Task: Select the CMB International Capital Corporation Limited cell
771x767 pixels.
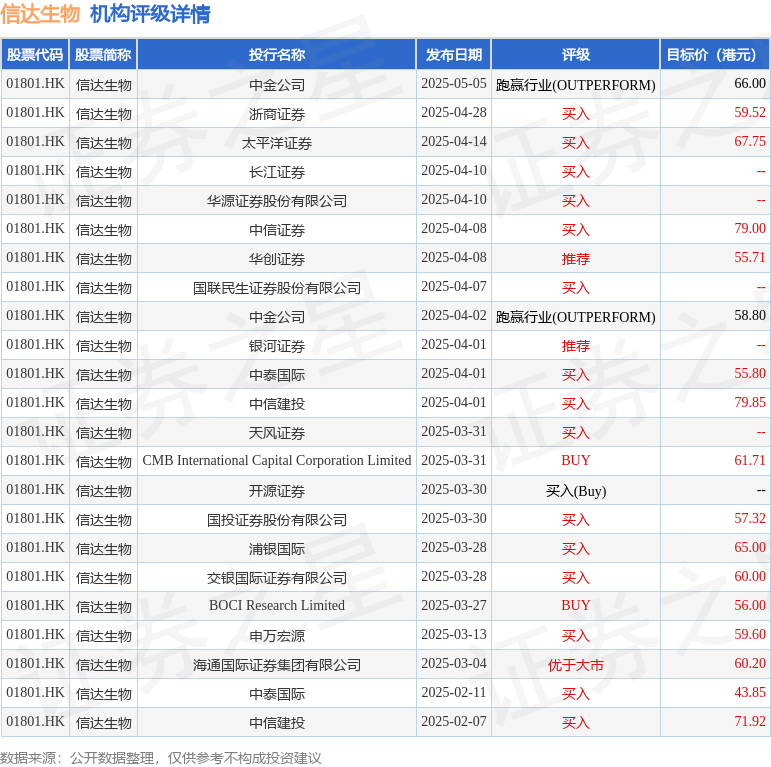Action: click(x=277, y=461)
